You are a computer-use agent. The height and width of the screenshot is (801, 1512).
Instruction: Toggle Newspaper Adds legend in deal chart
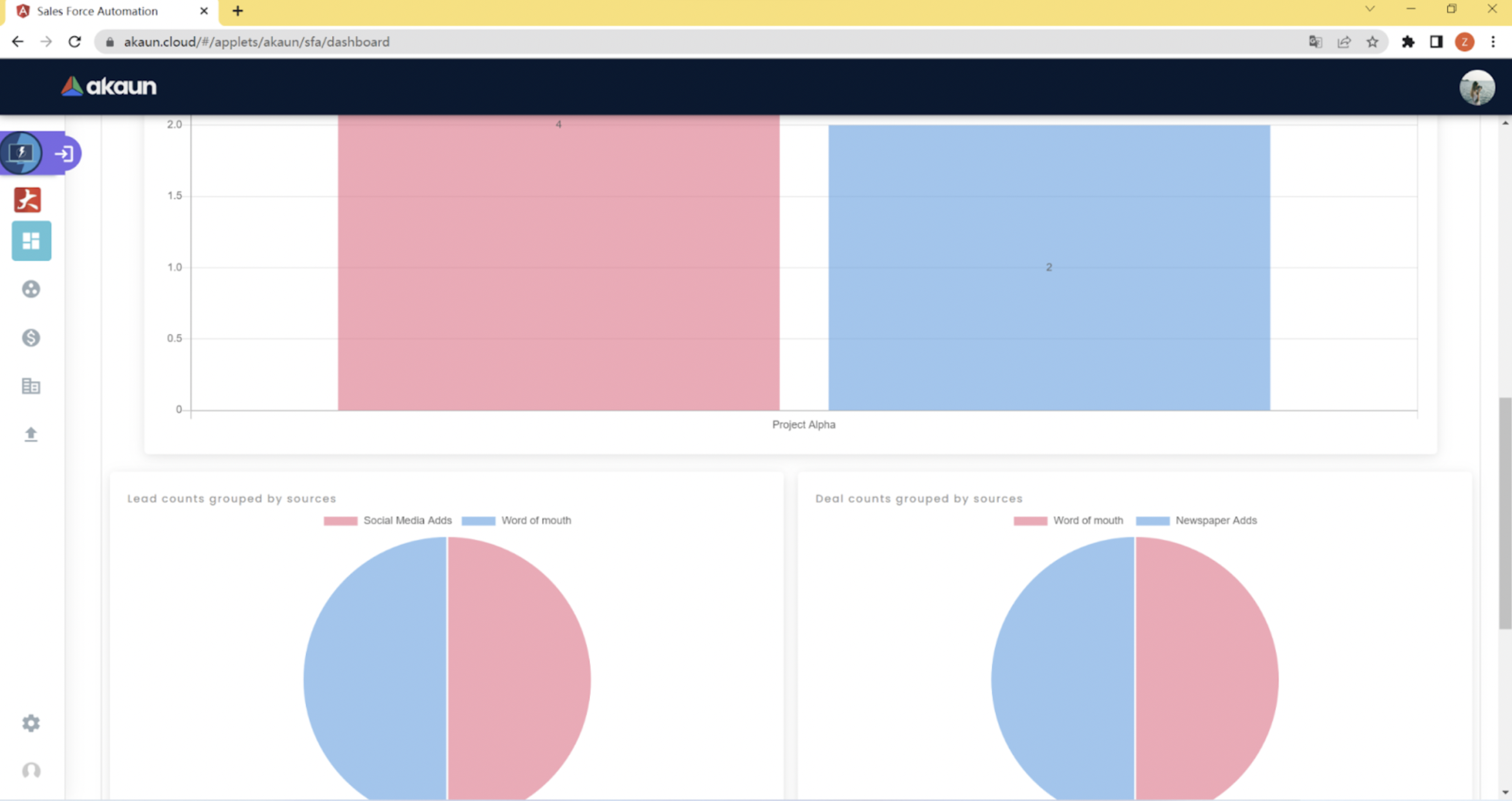1197,520
